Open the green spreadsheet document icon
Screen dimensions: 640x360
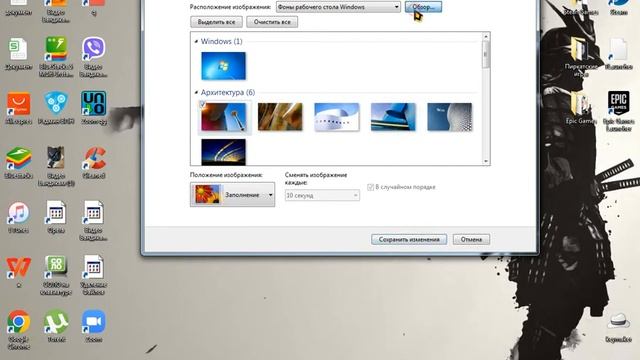pyautogui.click(x=18, y=49)
